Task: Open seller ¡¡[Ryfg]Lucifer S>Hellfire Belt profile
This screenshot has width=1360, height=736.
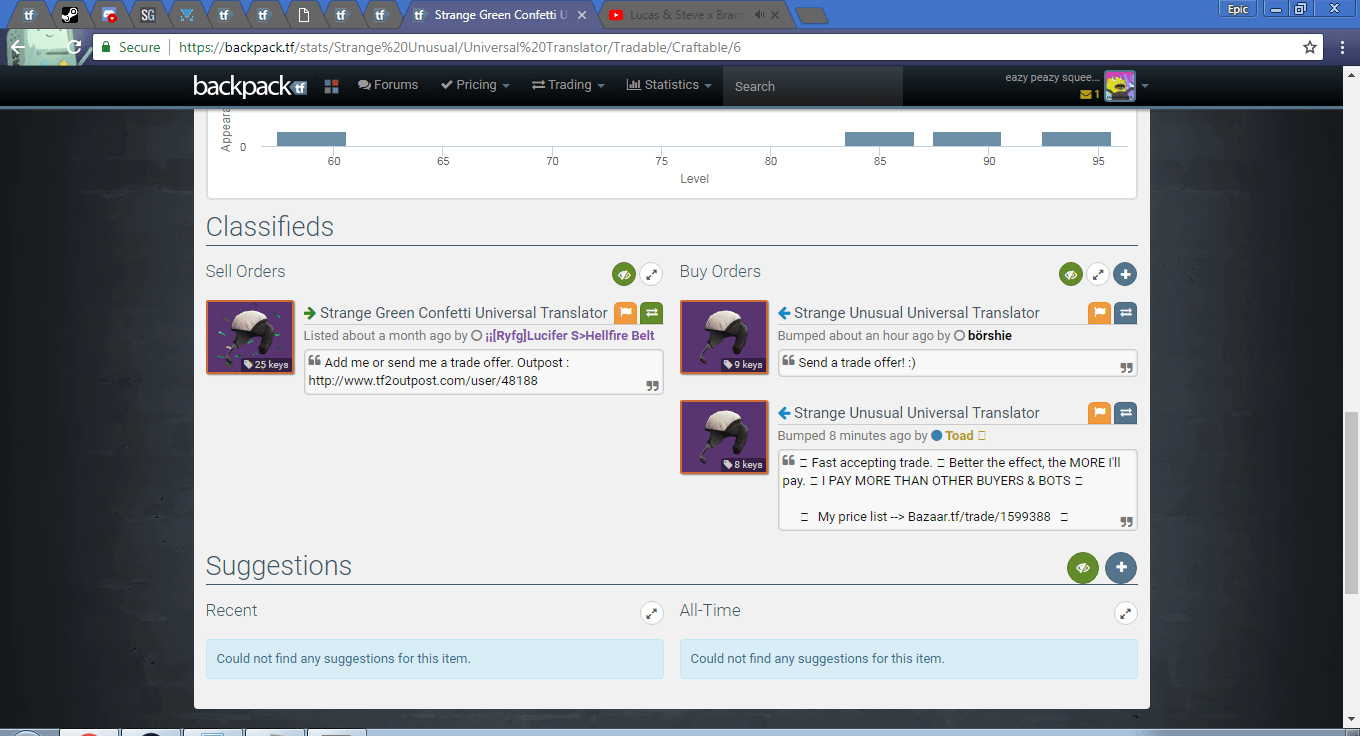Action: pos(570,336)
